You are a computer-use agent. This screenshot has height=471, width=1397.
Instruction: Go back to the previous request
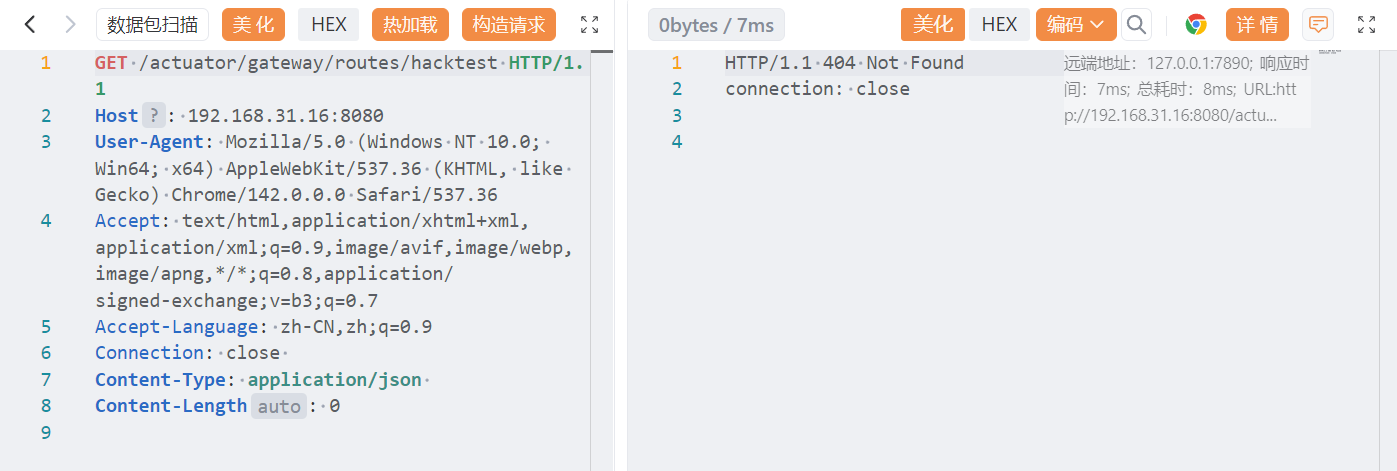[30, 25]
